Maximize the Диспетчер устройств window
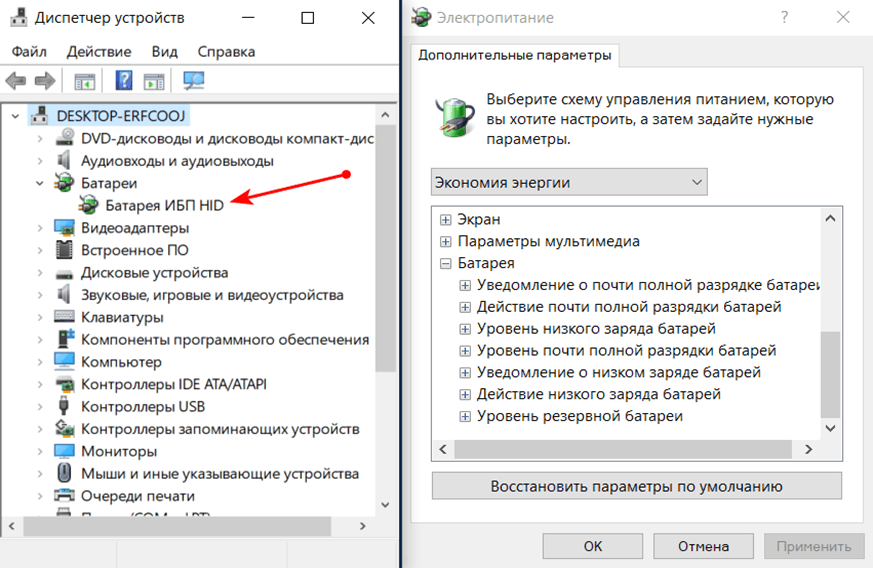 tap(307, 18)
